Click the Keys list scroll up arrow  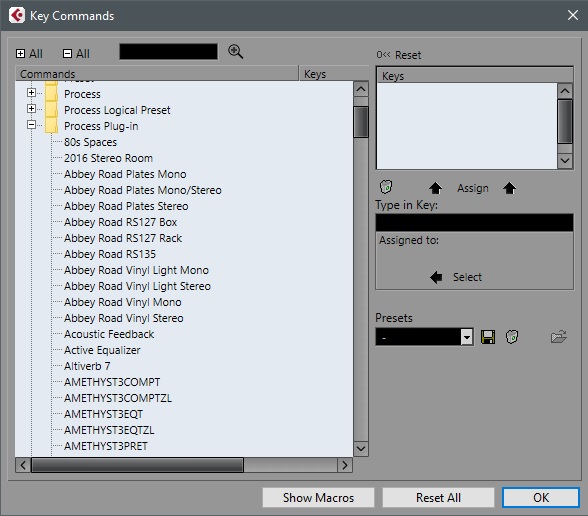click(x=565, y=91)
